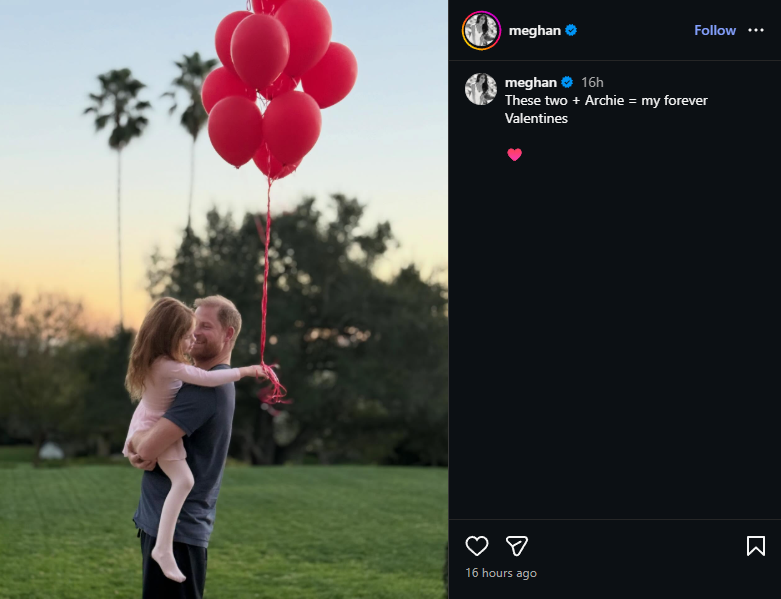Click the small avatar beside the caption
Viewport: 781px width, 599px height.
[x=481, y=89]
